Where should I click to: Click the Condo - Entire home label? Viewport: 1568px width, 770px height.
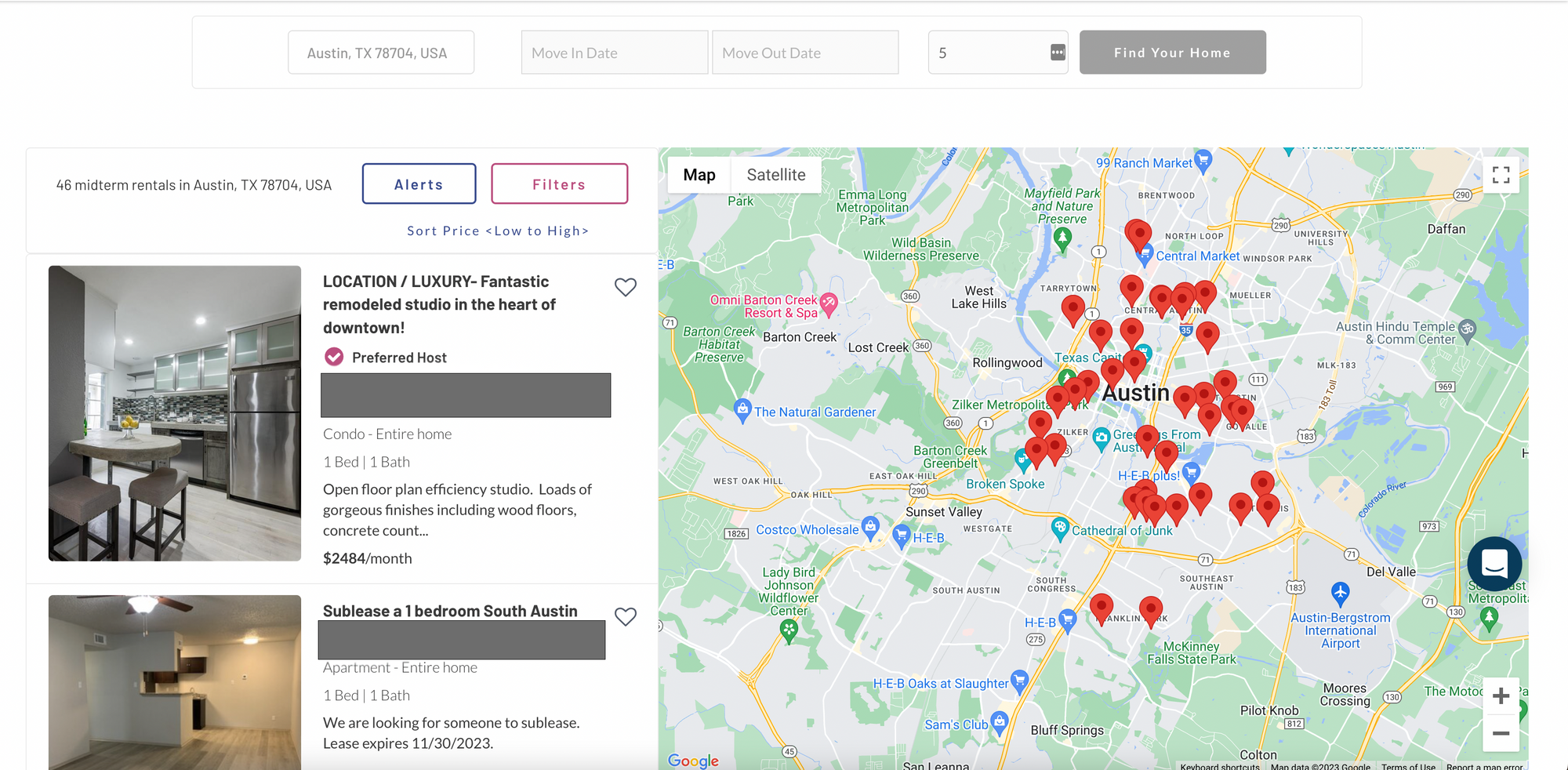tap(387, 434)
